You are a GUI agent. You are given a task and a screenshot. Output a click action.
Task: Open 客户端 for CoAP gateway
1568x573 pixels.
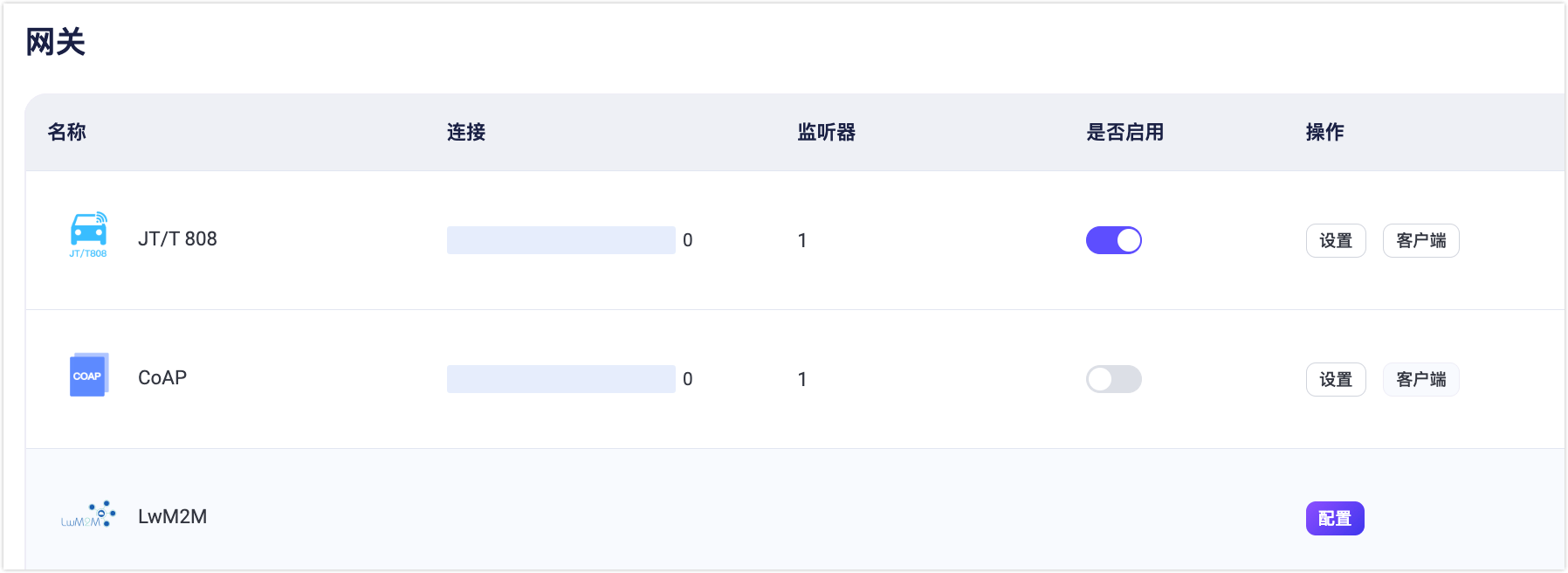(1420, 379)
